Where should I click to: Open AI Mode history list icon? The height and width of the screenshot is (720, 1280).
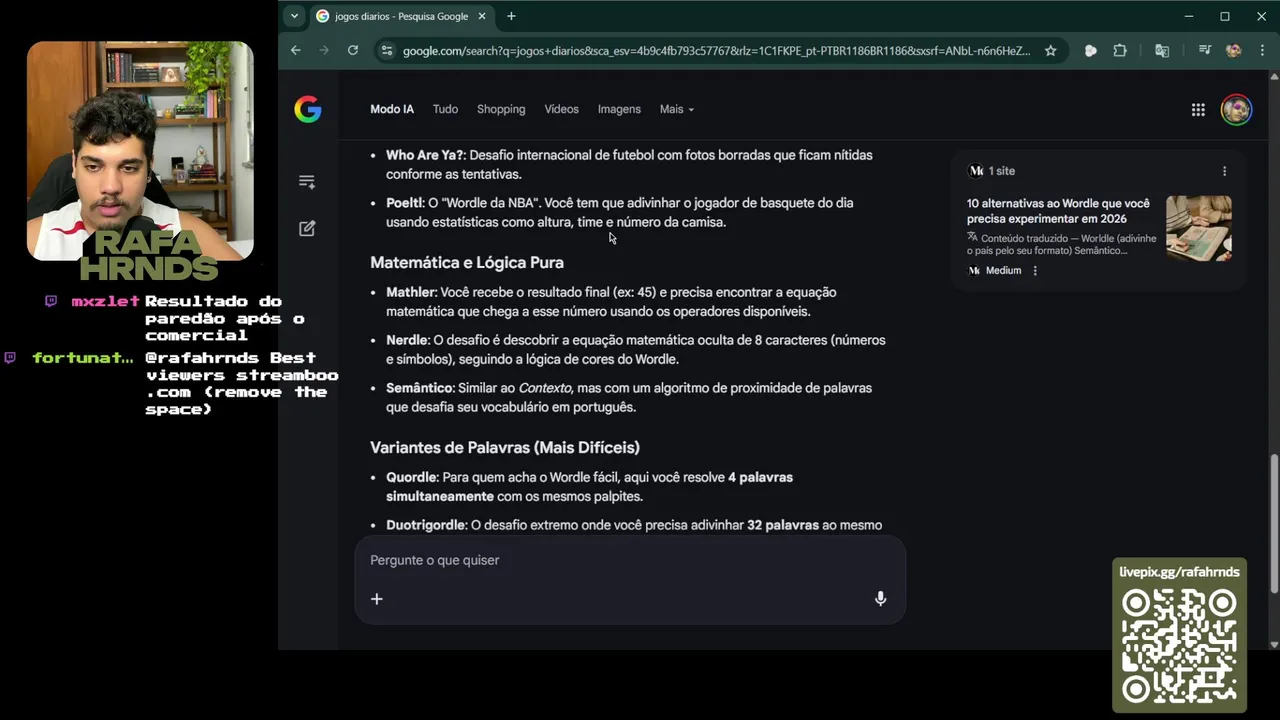(307, 182)
